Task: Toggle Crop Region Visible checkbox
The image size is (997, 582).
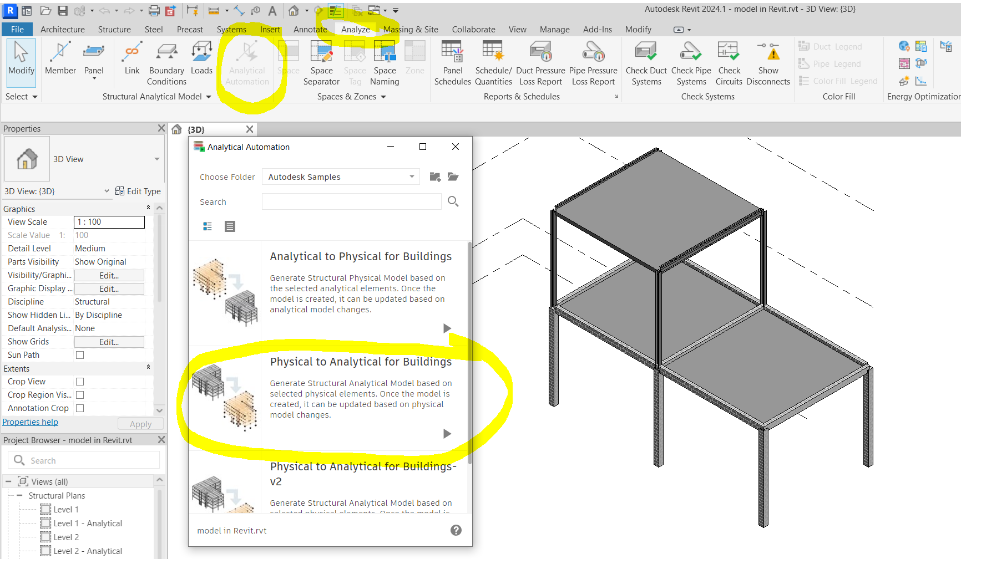Action: [80, 395]
